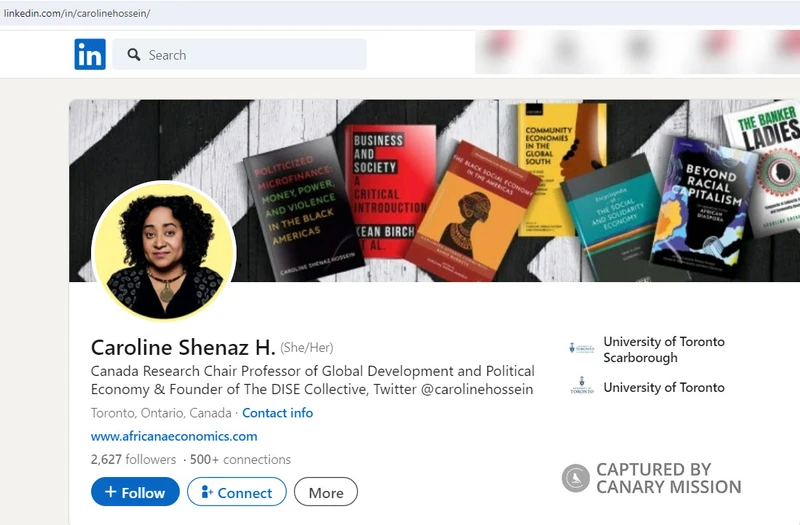Screen dimensions: 800x525
Task: Focus the Search input field
Action: click(239, 54)
